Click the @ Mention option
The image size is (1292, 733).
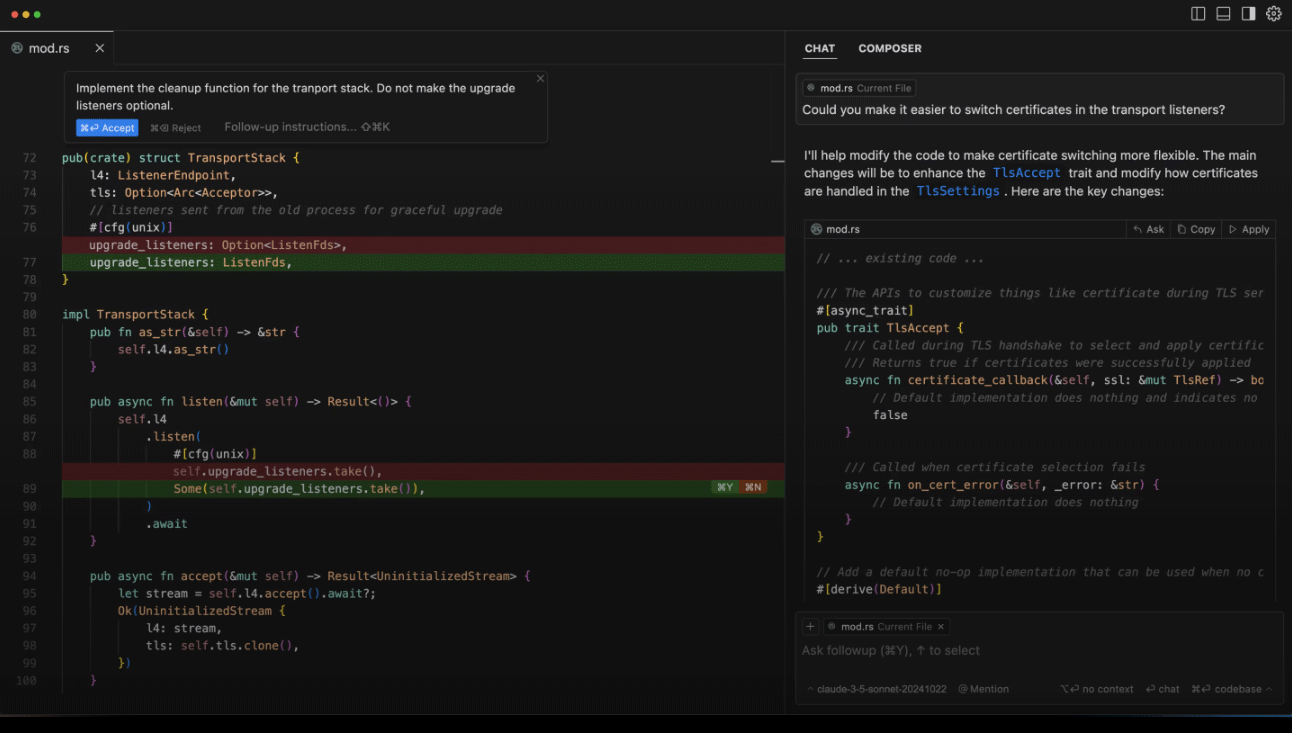(x=983, y=689)
